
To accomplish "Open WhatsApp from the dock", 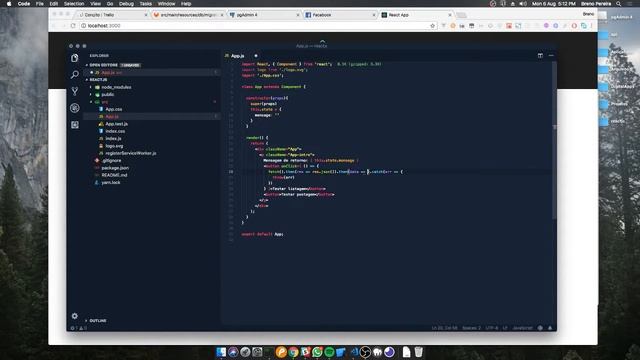I will [x=317, y=352].
